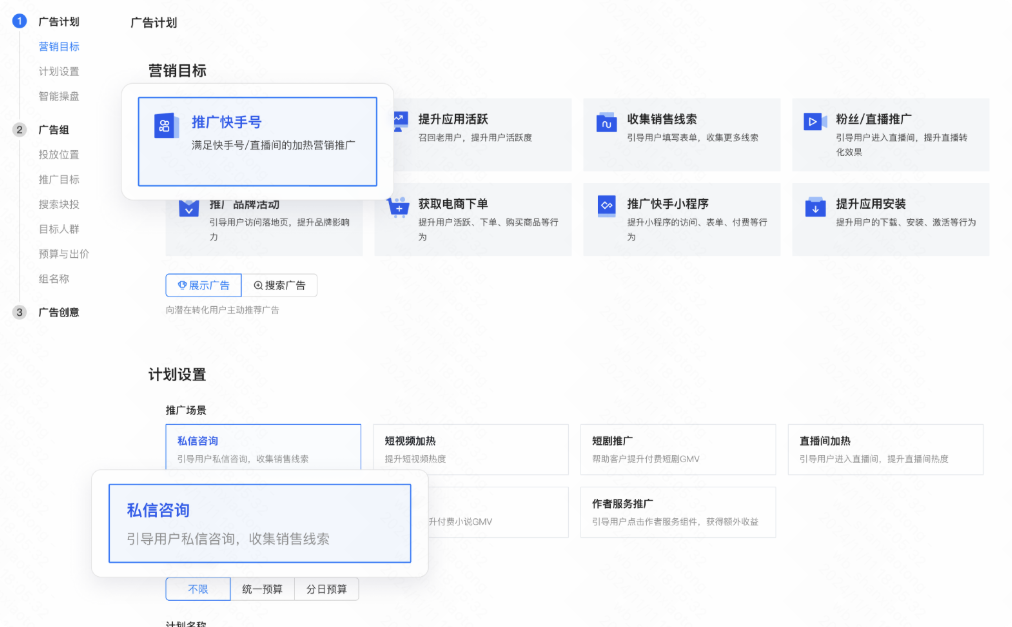Go to 目标人群 in sidebar
Image resolution: width=1012 pixels, height=627 pixels.
(x=59, y=229)
